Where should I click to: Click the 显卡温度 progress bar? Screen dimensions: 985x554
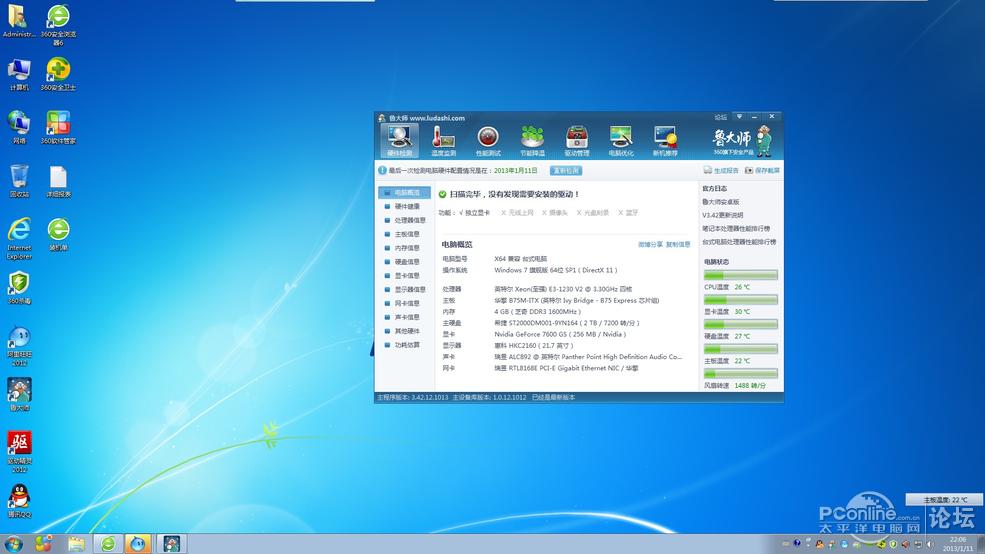point(741,300)
